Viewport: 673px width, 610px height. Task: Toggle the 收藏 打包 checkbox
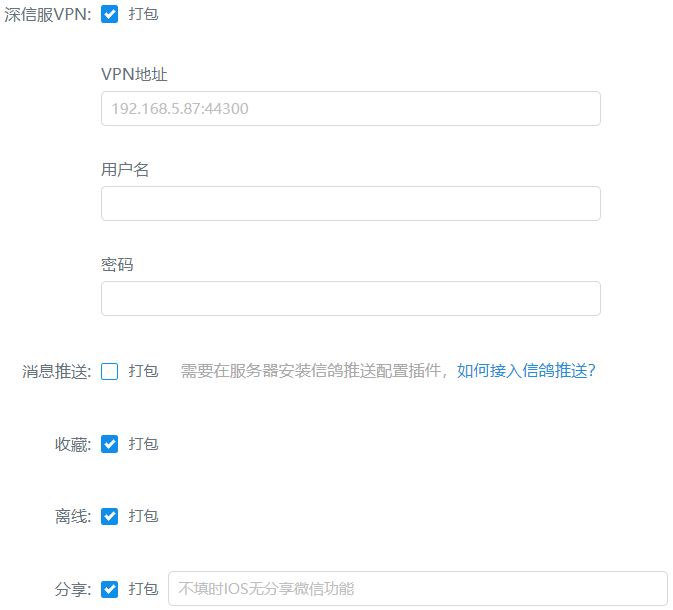pos(110,444)
